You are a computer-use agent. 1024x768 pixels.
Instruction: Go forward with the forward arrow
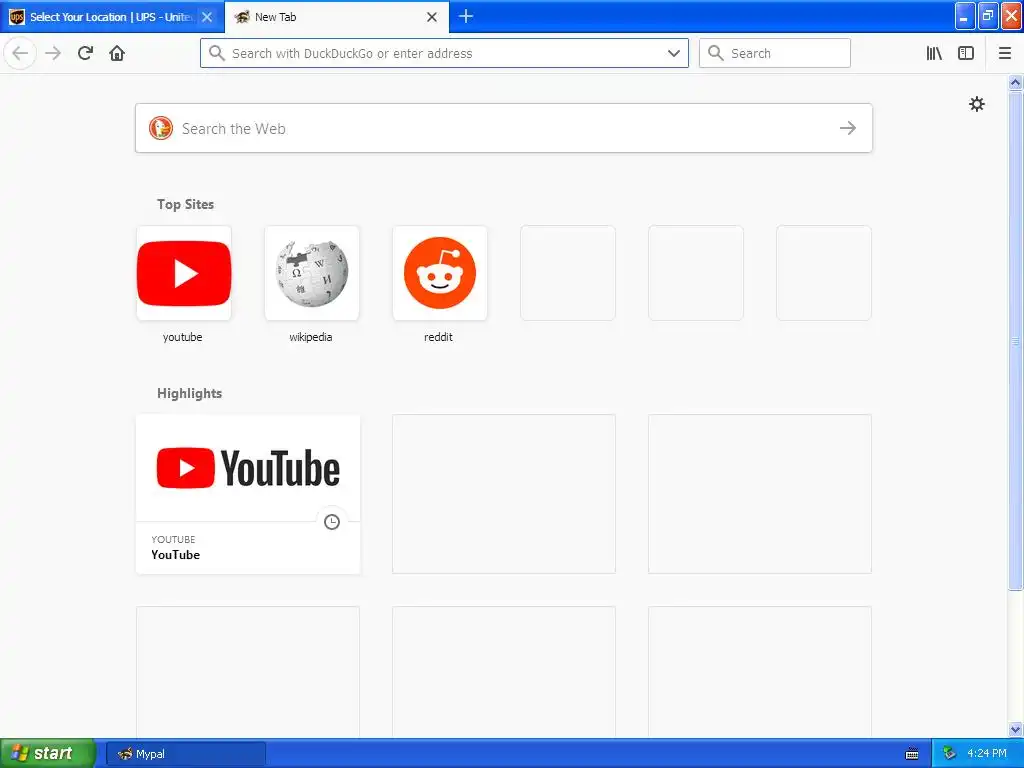pyautogui.click(x=53, y=53)
